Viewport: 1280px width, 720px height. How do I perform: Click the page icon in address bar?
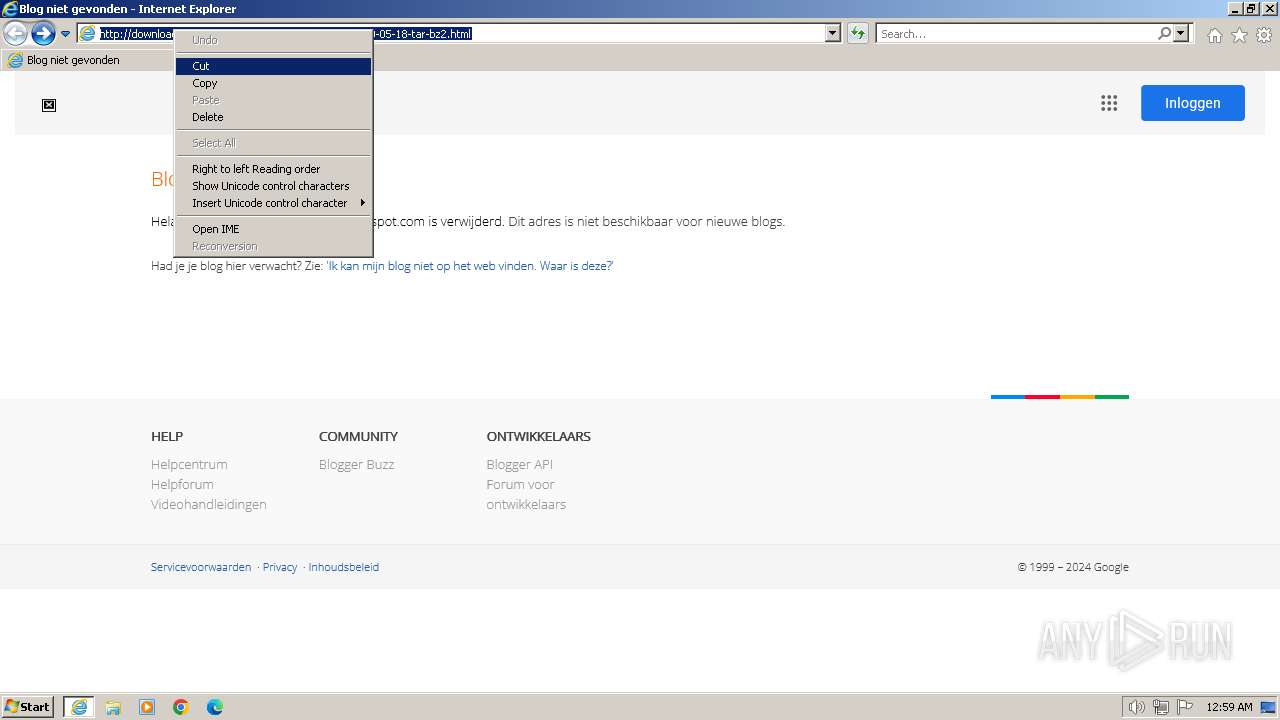[x=88, y=34]
